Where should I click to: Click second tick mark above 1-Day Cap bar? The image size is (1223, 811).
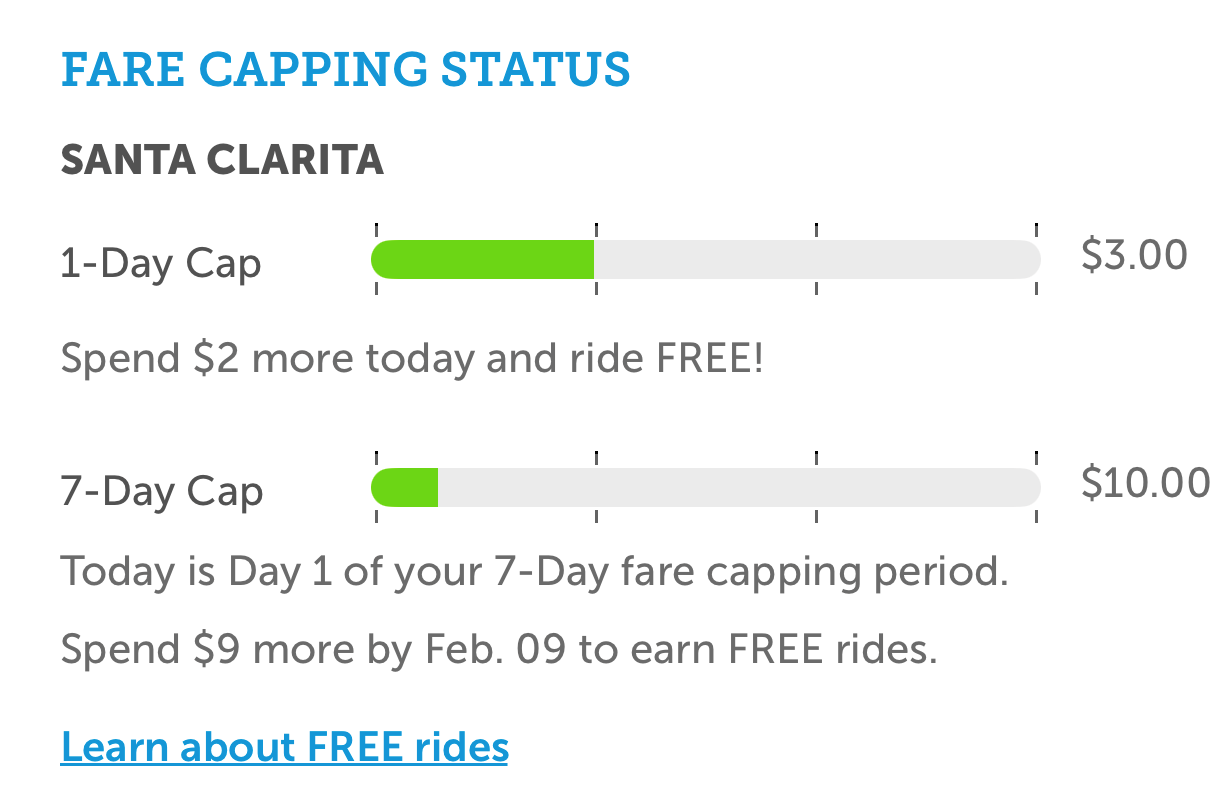pyautogui.click(x=596, y=229)
